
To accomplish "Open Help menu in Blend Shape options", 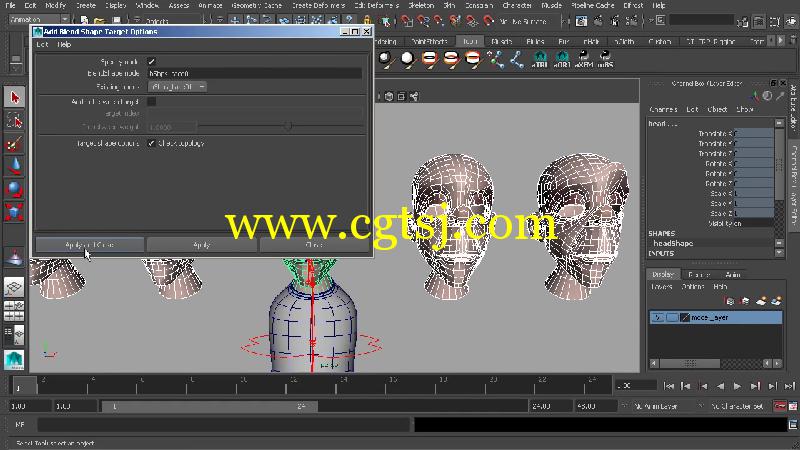I will [x=64, y=44].
